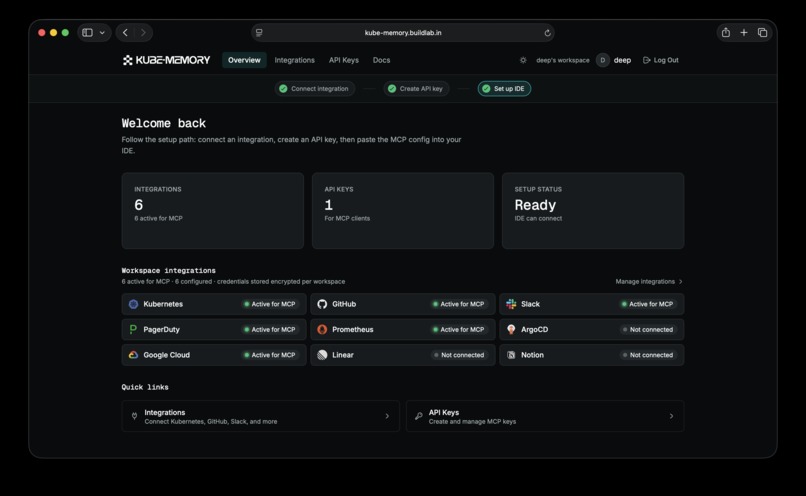Click the Integrations count card showing 6
This screenshot has height=496, width=806.
(x=213, y=211)
